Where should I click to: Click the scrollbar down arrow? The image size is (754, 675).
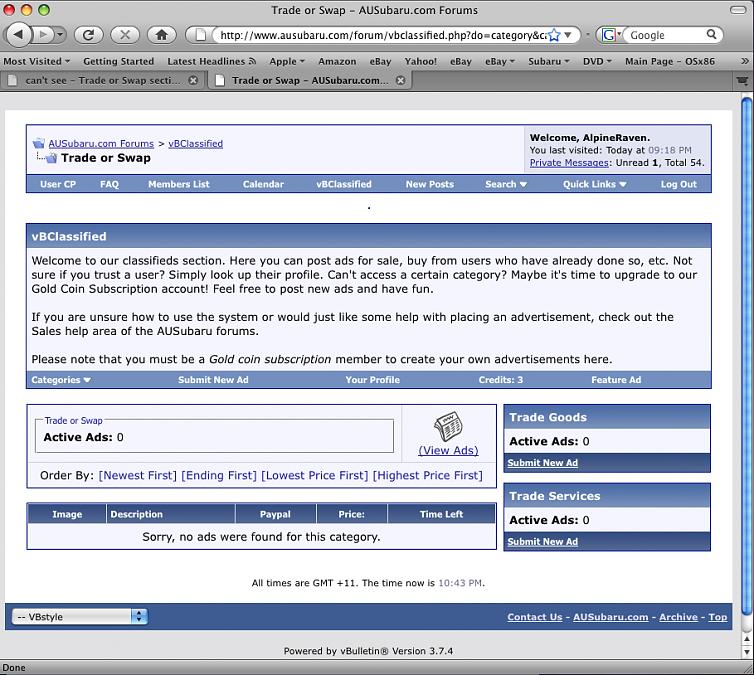[746, 652]
